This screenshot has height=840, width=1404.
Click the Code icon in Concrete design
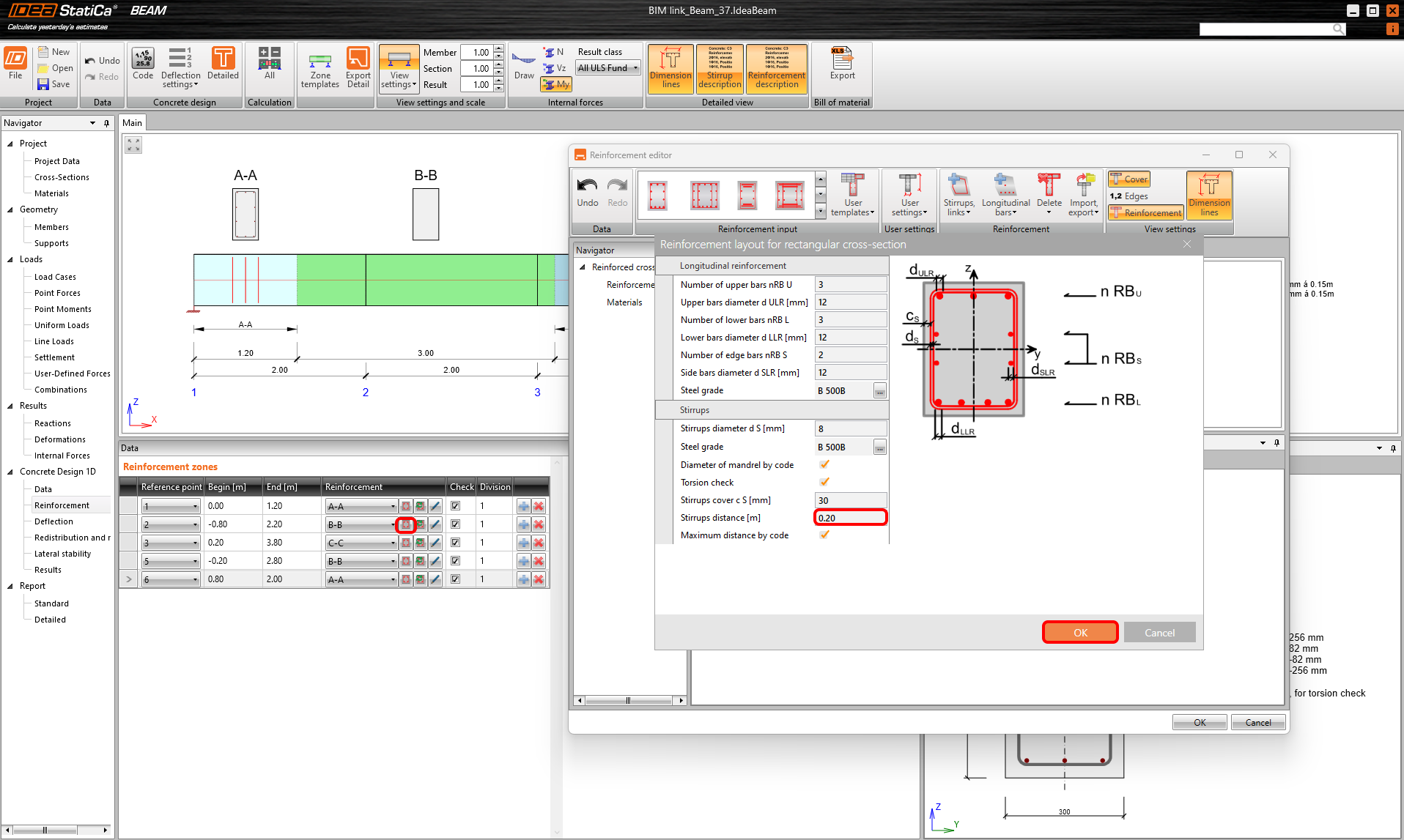143,63
